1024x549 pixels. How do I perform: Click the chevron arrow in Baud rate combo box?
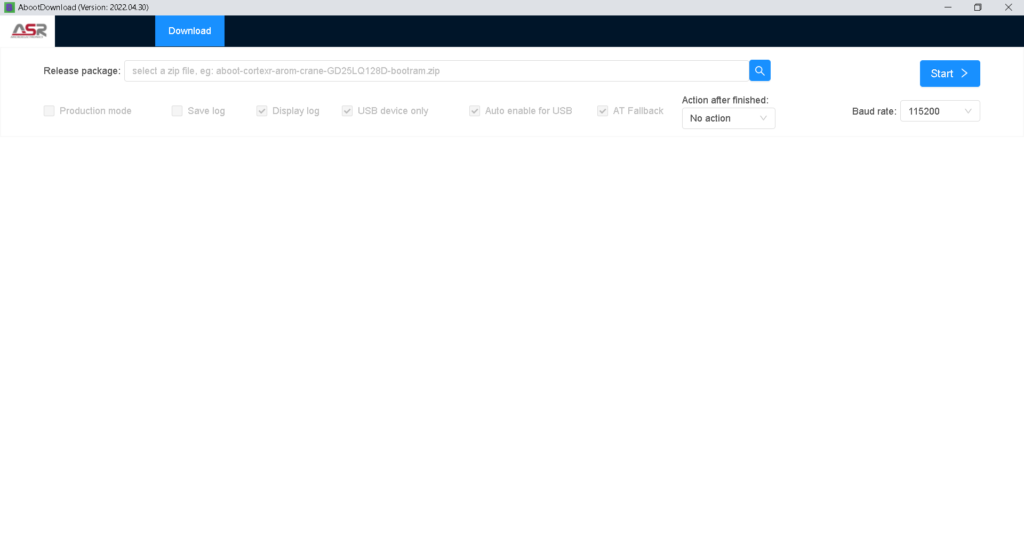(968, 111)
